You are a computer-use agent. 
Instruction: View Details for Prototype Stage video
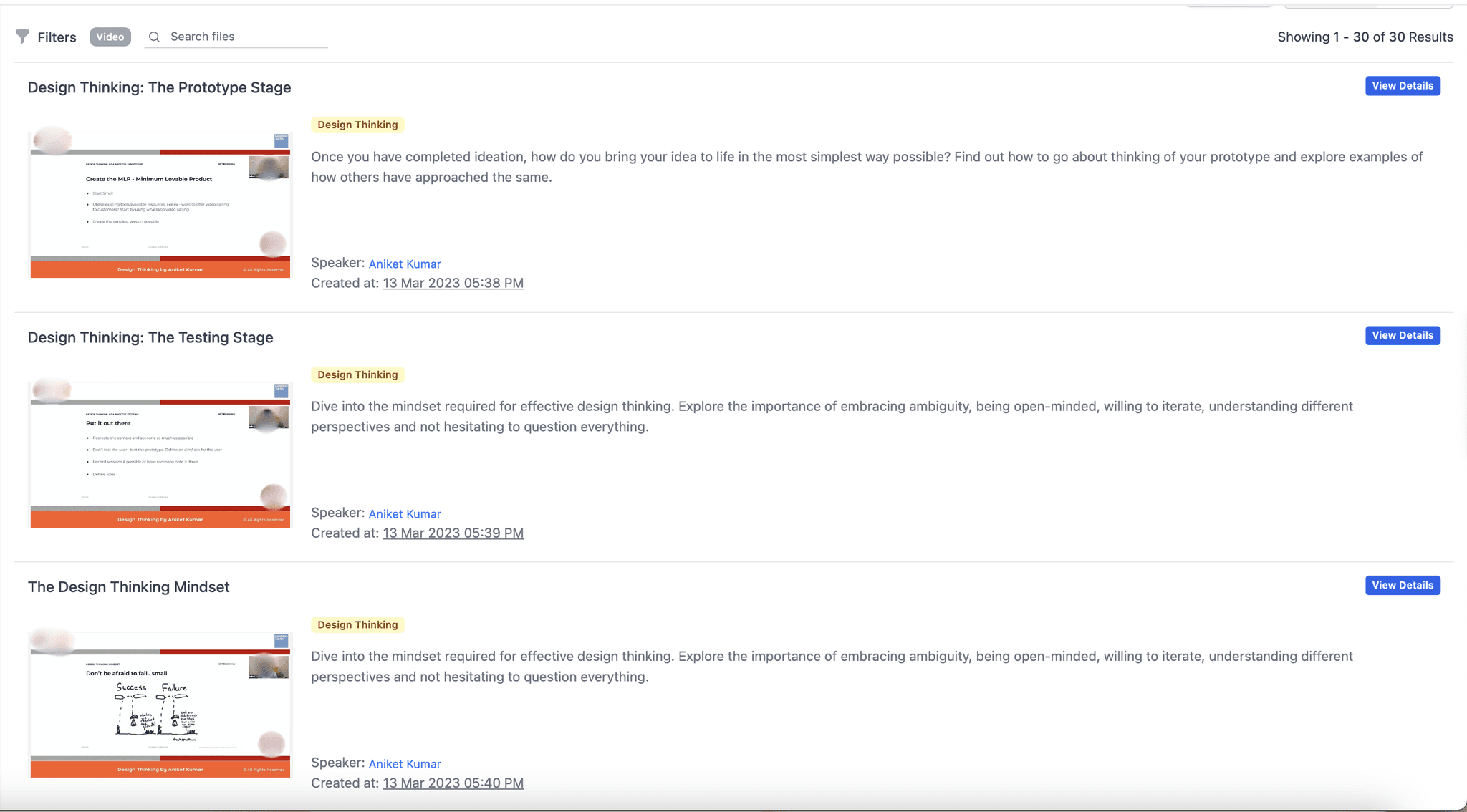(1402, 86)
